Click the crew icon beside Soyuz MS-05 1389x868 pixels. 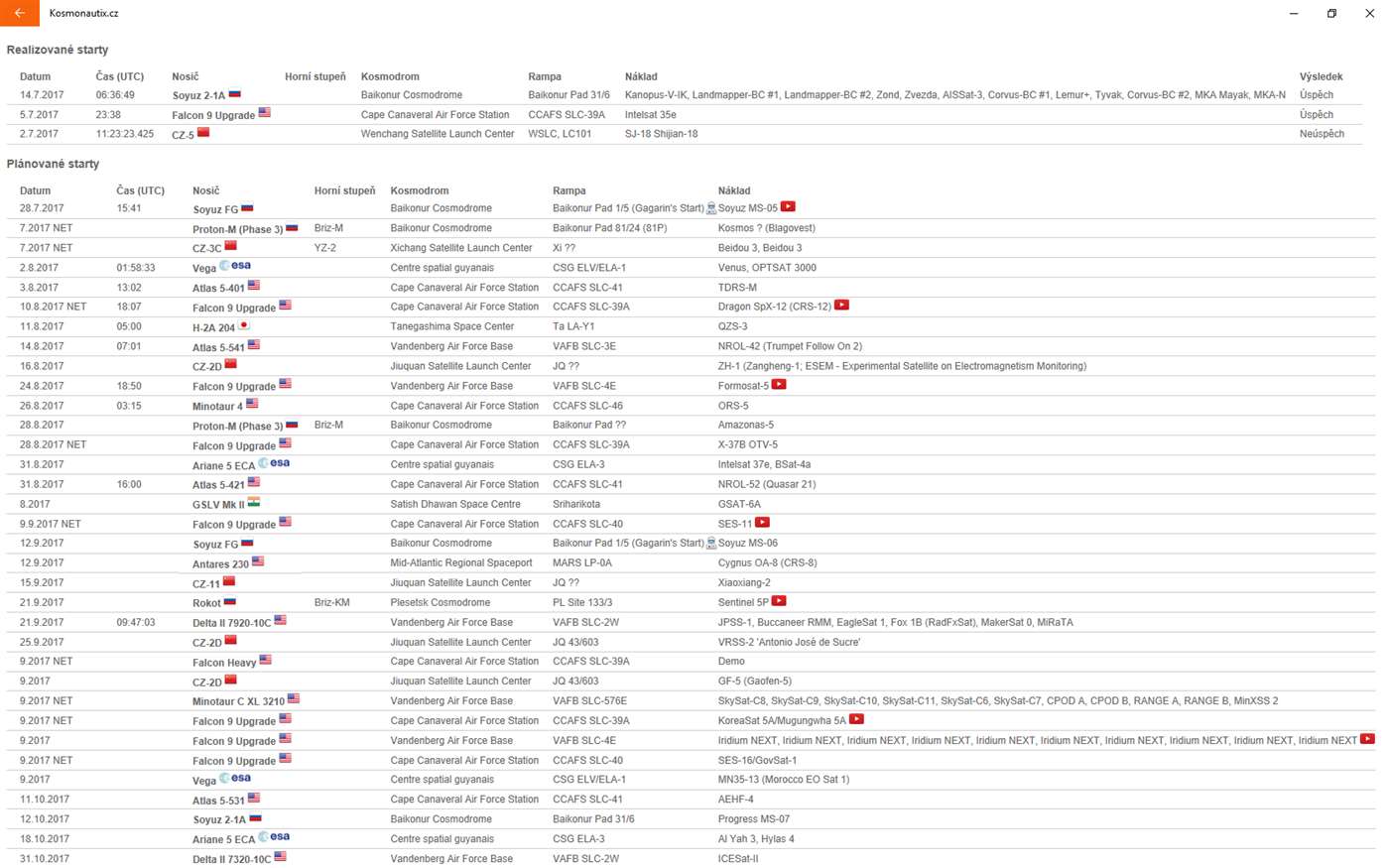click(x=711, y=208)
